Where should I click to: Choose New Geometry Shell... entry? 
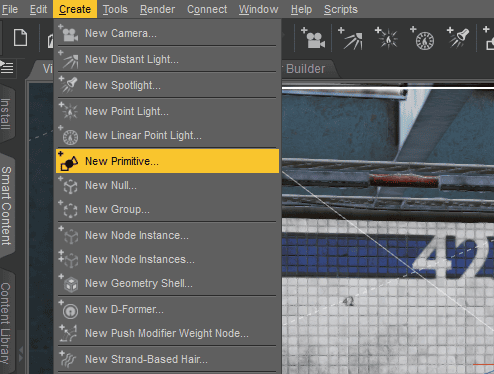click(167, 283)
